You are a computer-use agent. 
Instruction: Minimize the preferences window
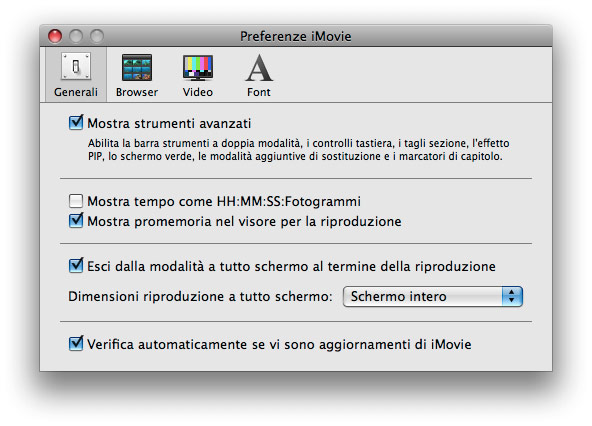[x=76, y=36]
